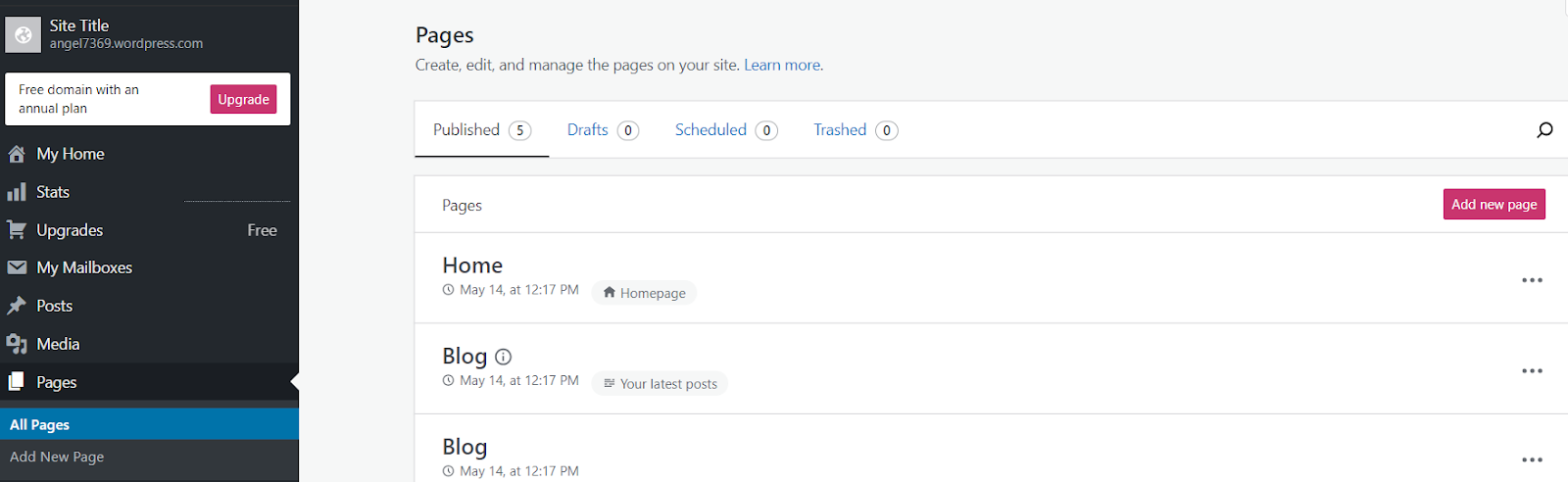Click the Add new page button

click(1494, 204)
